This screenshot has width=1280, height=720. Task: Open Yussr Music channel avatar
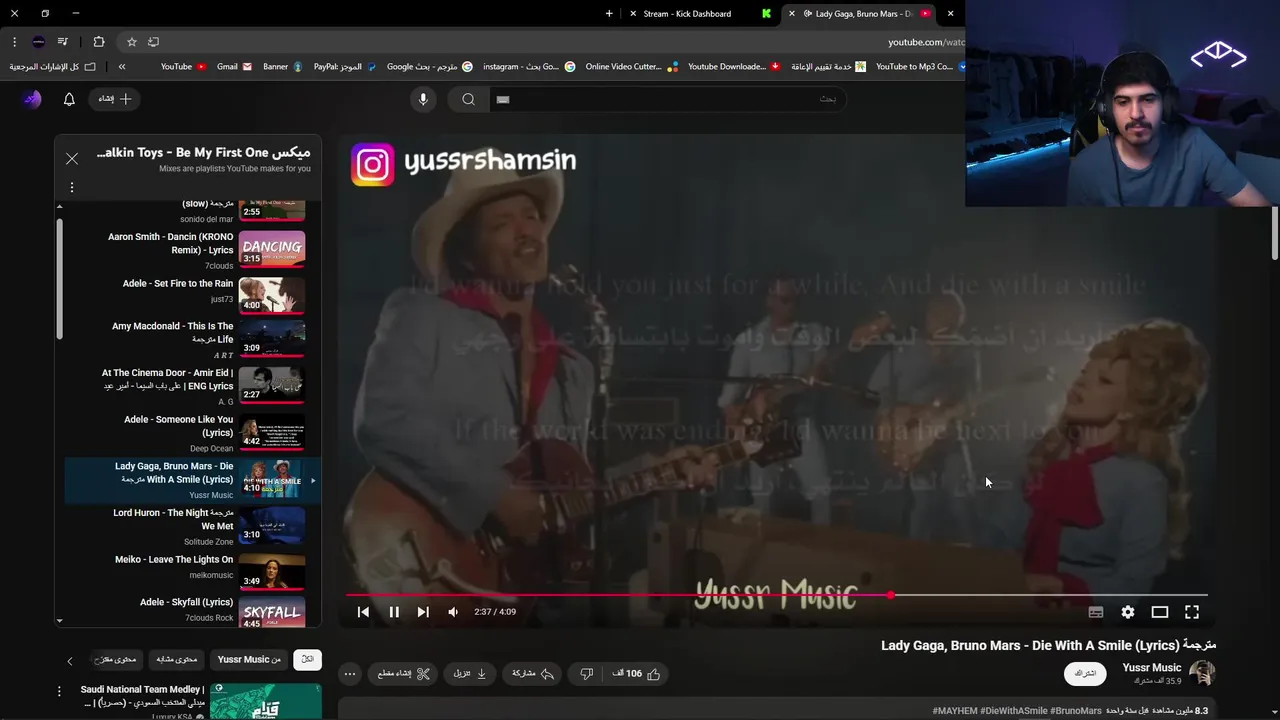[1202, 673]
